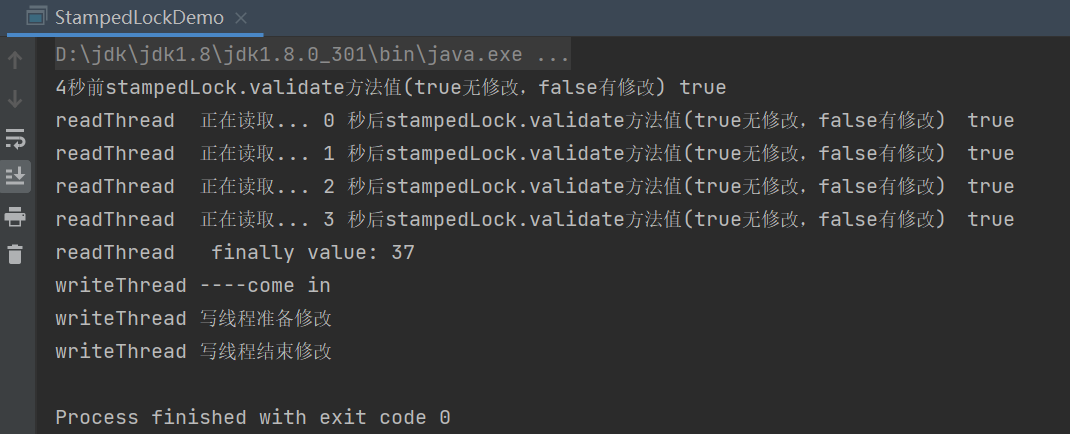Screen dimensions: 1070x434
Task: Click the Up the Stack Trace arrow
Action: point(15,60)
